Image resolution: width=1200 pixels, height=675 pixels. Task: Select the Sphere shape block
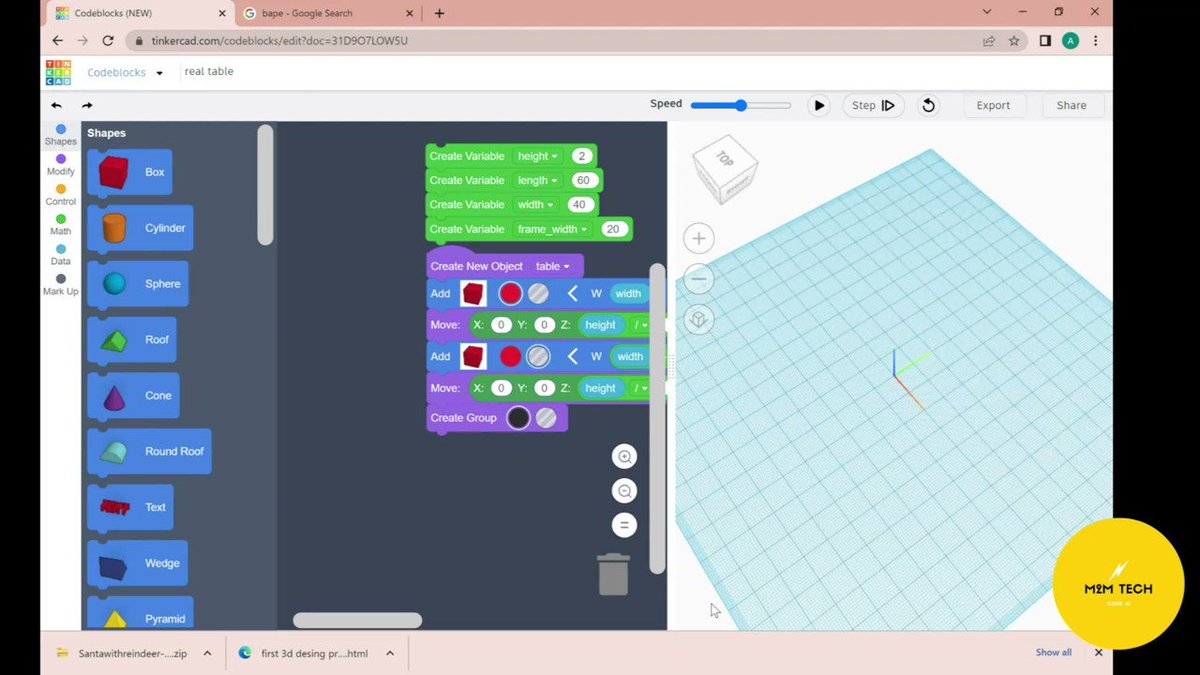[x=137, y=283]
